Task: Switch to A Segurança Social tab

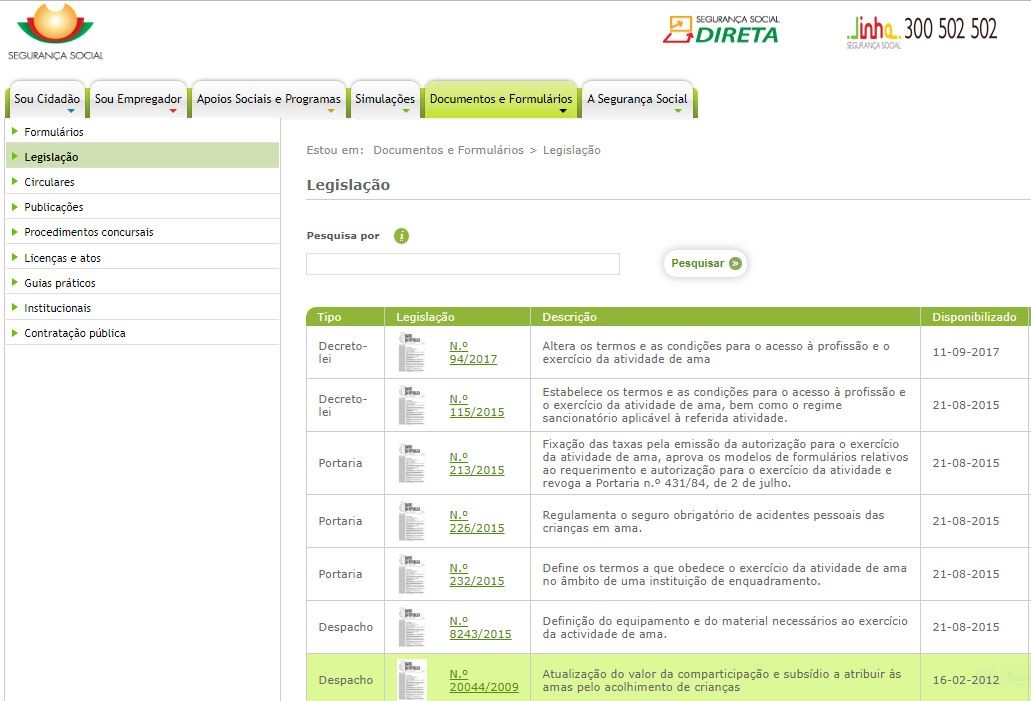Action: point(637,100)
